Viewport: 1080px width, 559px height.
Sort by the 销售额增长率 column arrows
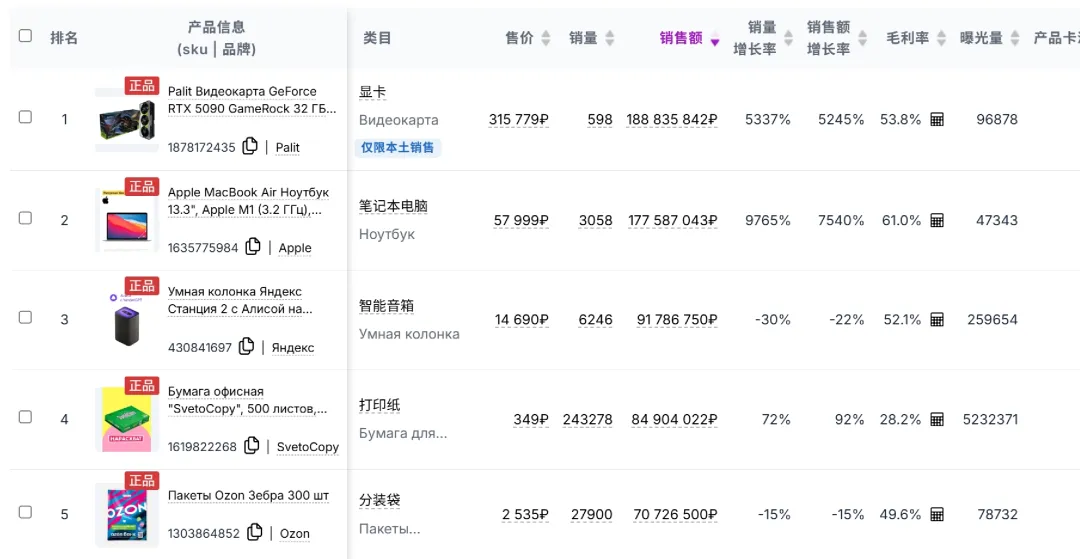pyautogui.click(x=862, y=38)
